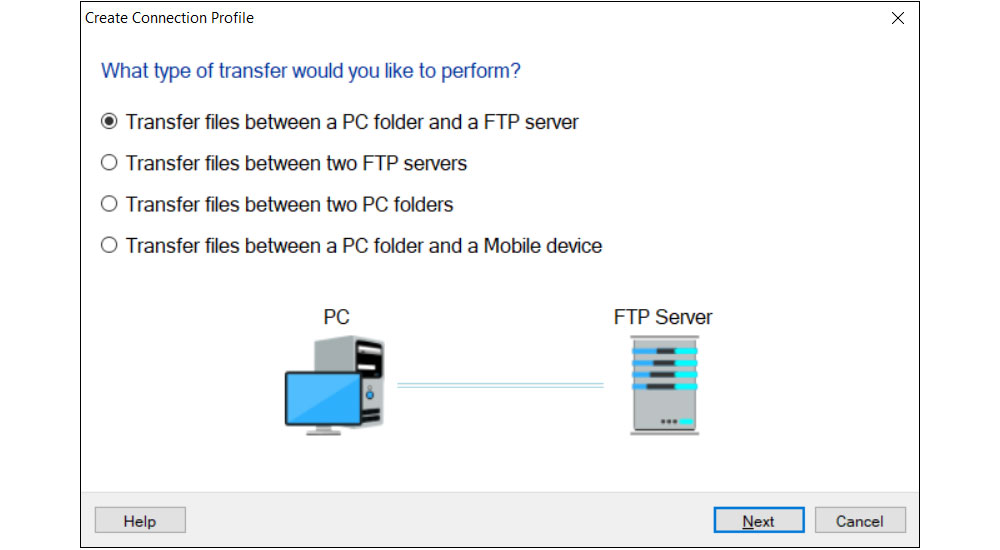
Task: Click the "FTP Server" label text
Action: (663, 318)
